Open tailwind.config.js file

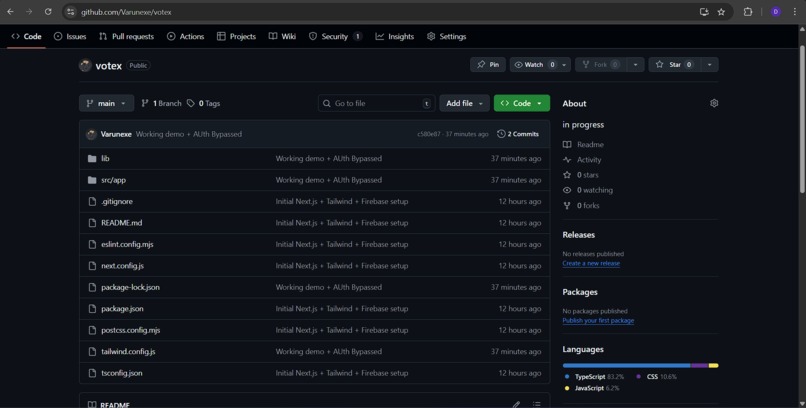[128, 352]
